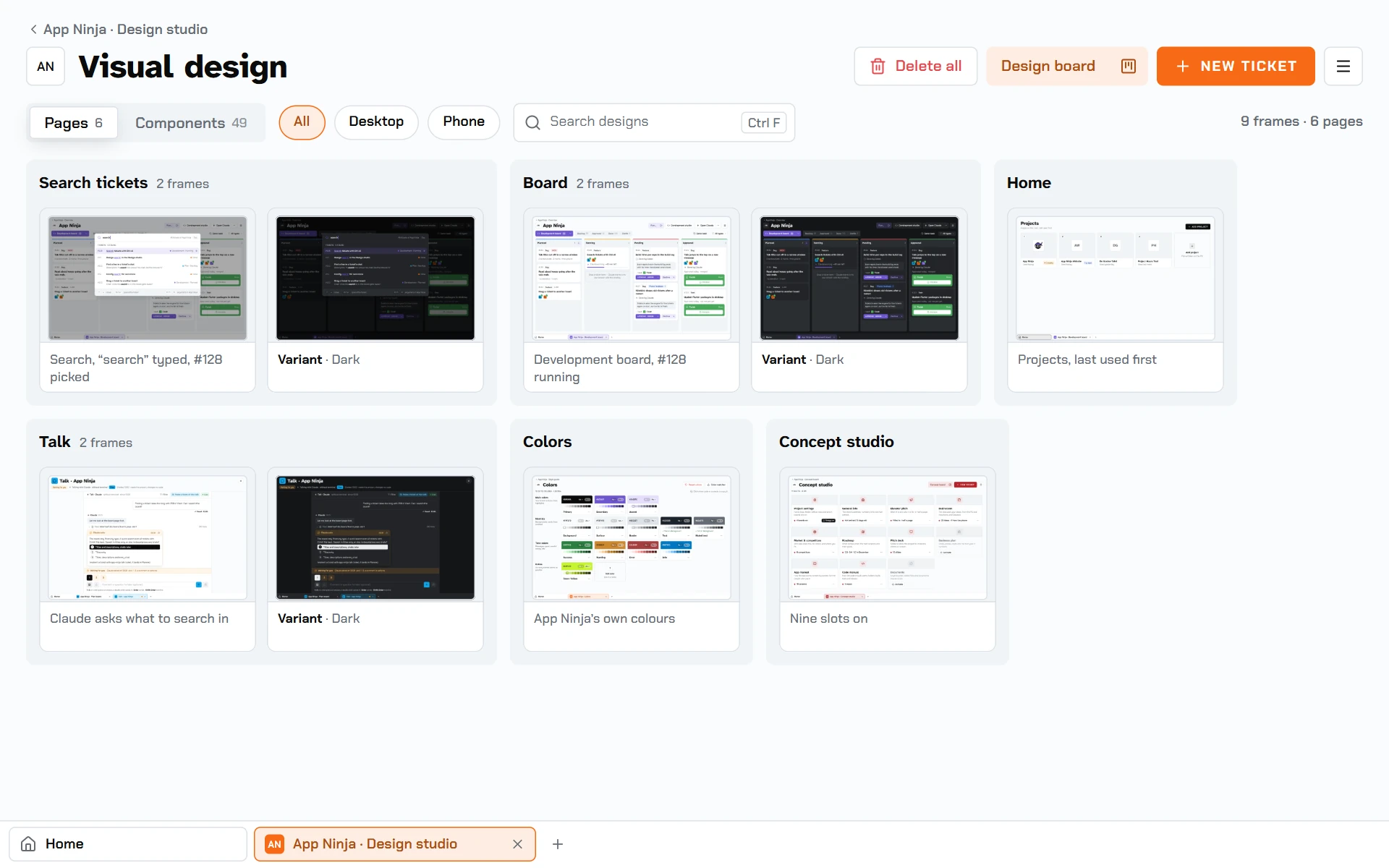
Task: Open the hamburger menu
Action: (1343, 66)
